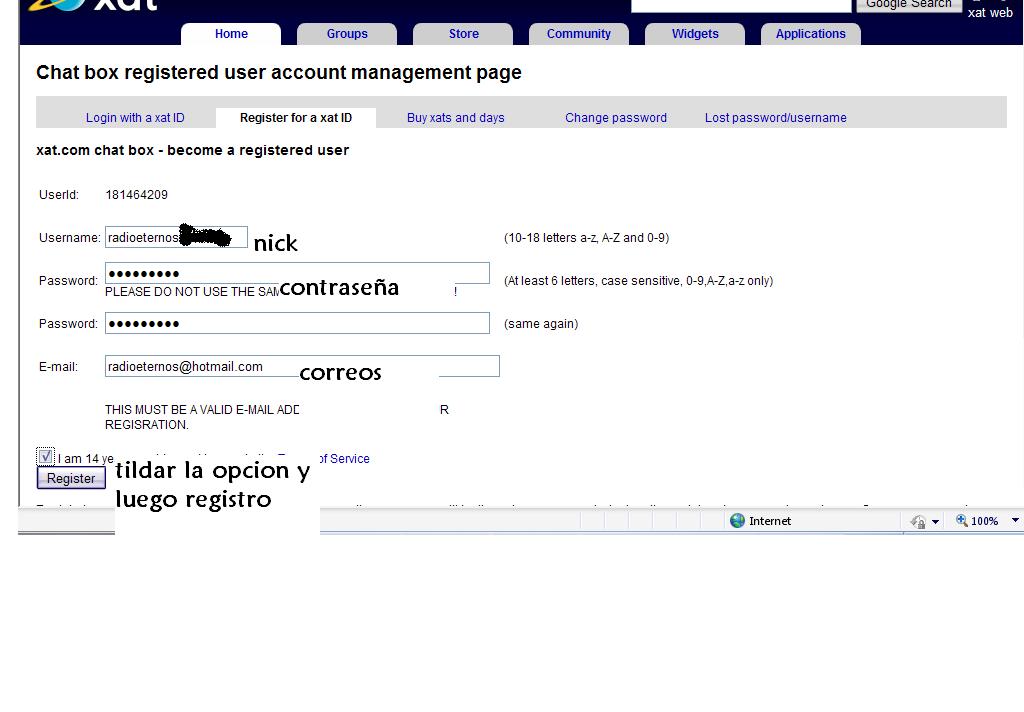Screen dimensions: 1024x712
Task: Click the '(10-18 letters a-z, A-Z and 0-9)' hint
Action: [586, 238]
